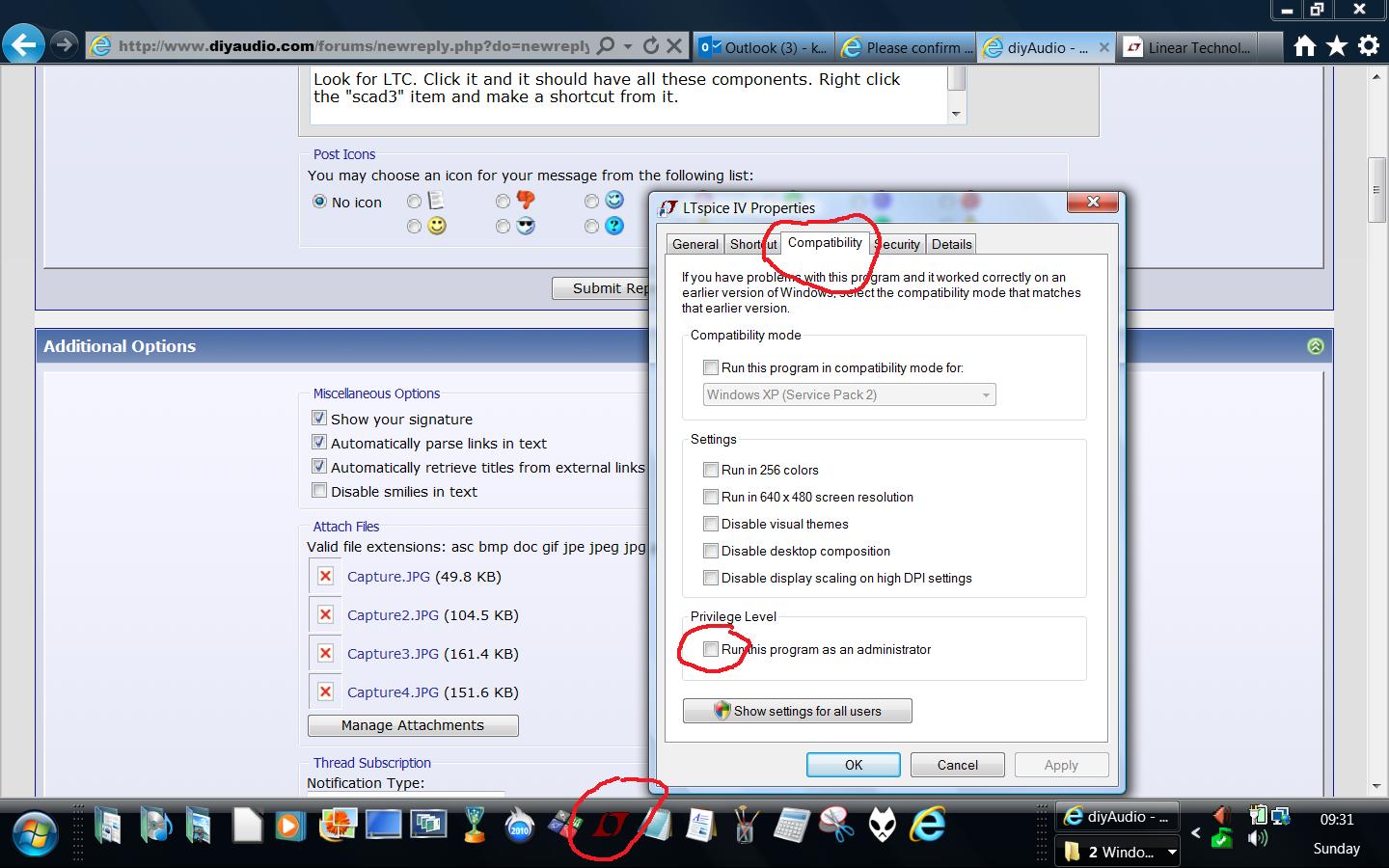Uncheck Show your signature

tap(319, 419)
